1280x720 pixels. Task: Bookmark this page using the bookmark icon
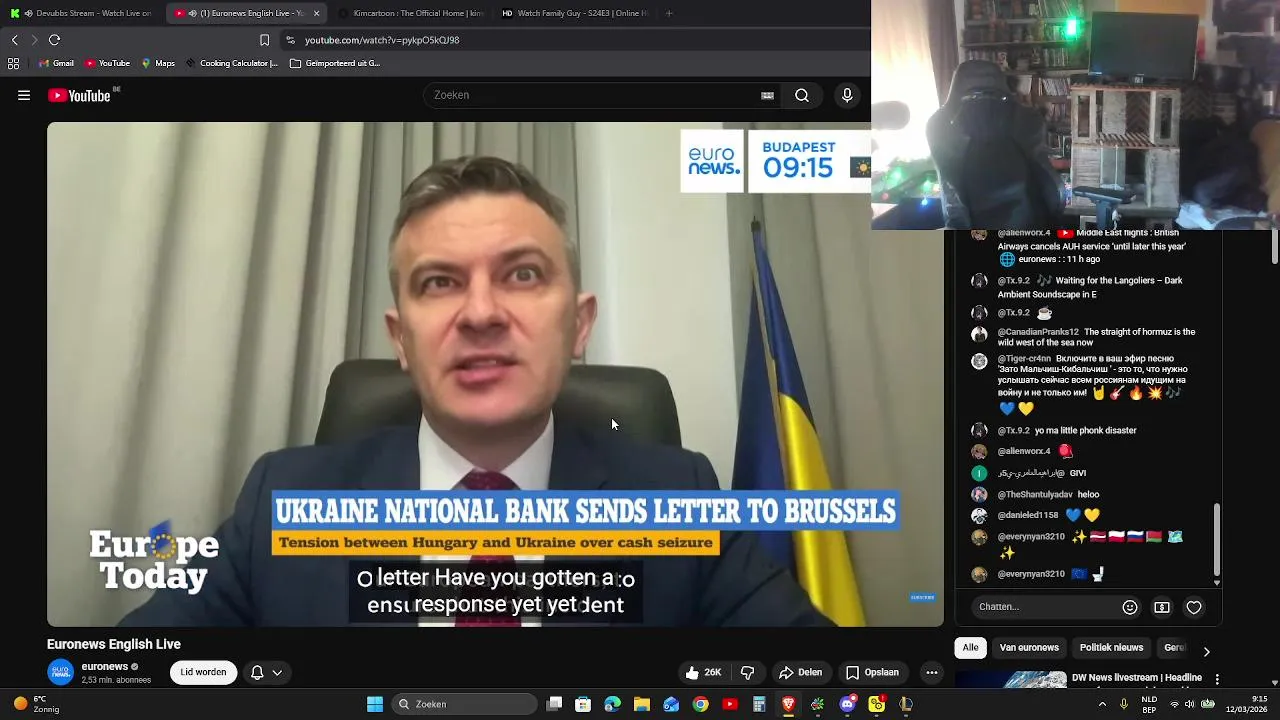[x=264, y=40]
